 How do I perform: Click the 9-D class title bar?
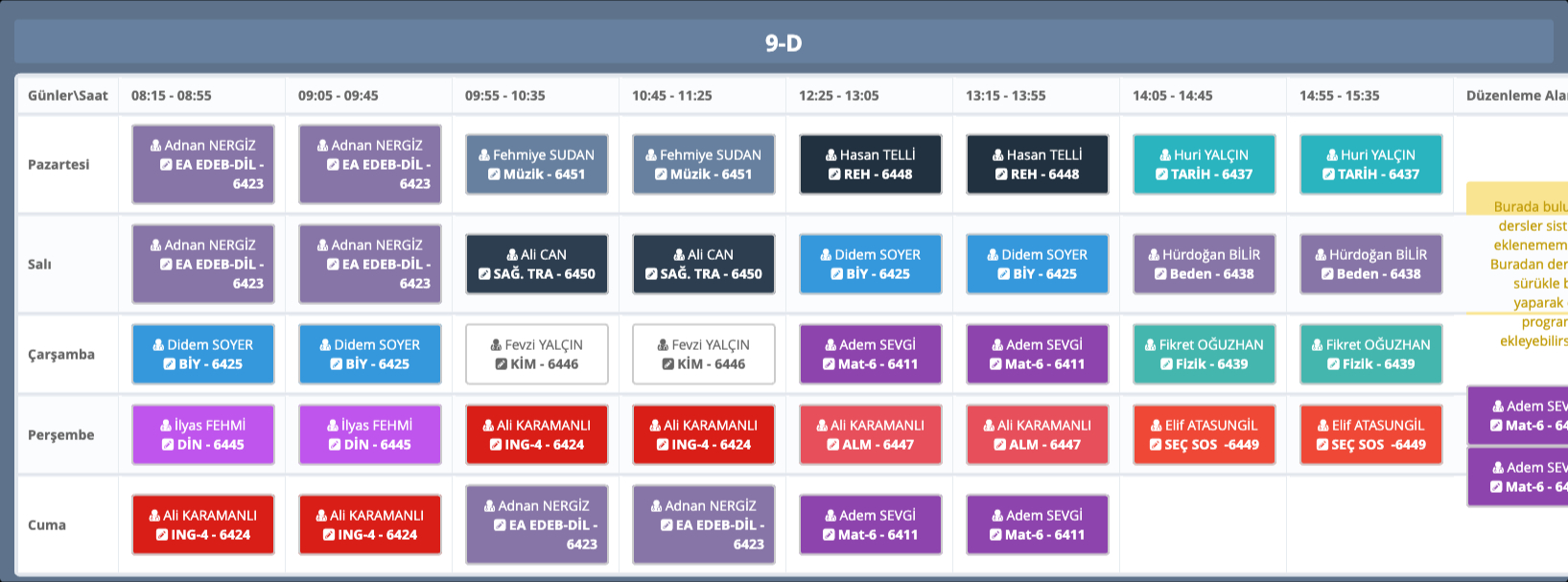pyautogui.click(x=783, y=43)
